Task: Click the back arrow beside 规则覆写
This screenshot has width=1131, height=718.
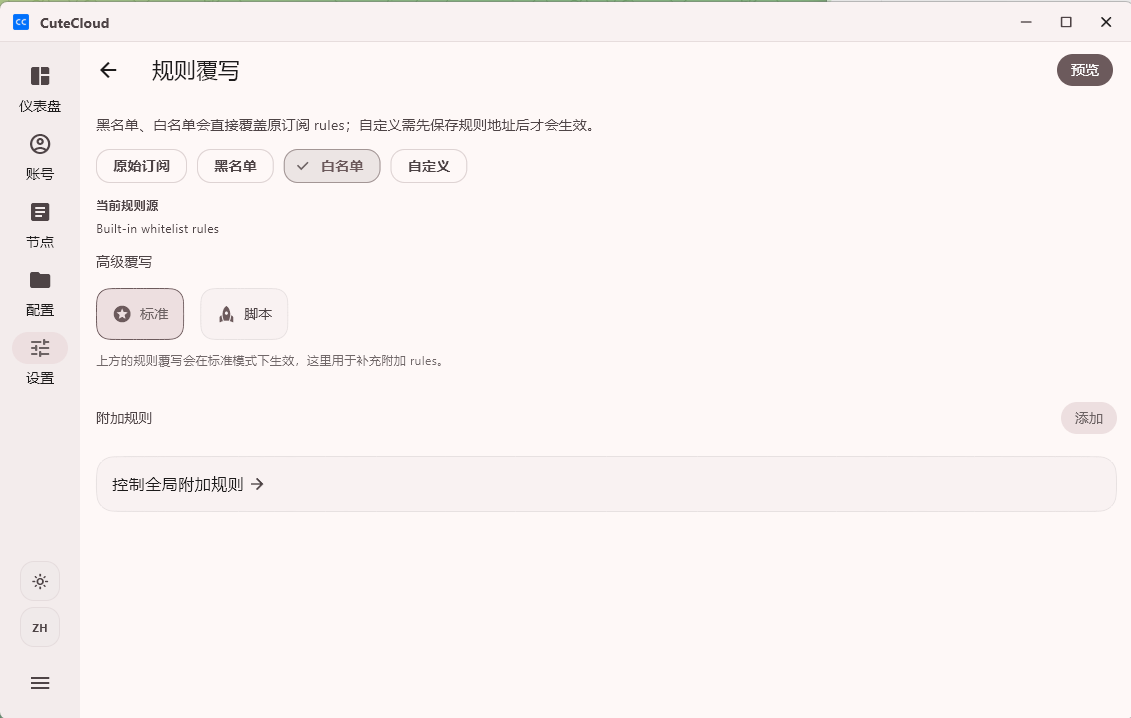Action: [x=108, y=71]
